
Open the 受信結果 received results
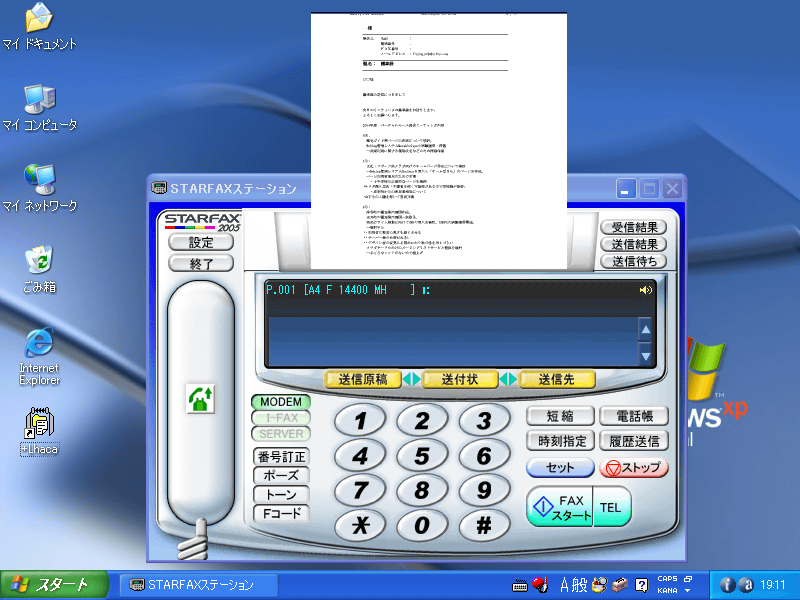pyautogui.click(x=634, y=227)
